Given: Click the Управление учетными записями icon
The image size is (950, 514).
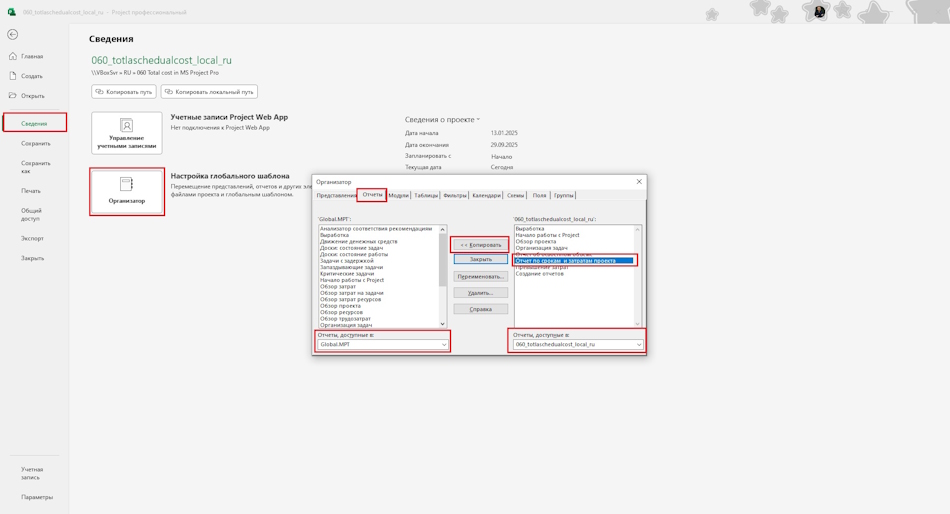Looking at the screenshot, I should click(x=127, y=125).
